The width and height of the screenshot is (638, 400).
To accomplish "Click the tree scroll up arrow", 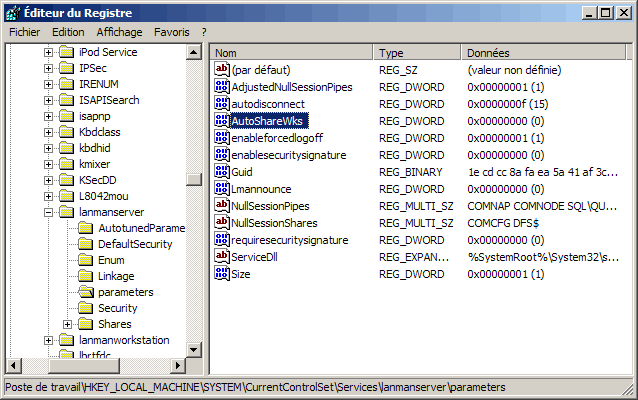I will coord(194,52).
